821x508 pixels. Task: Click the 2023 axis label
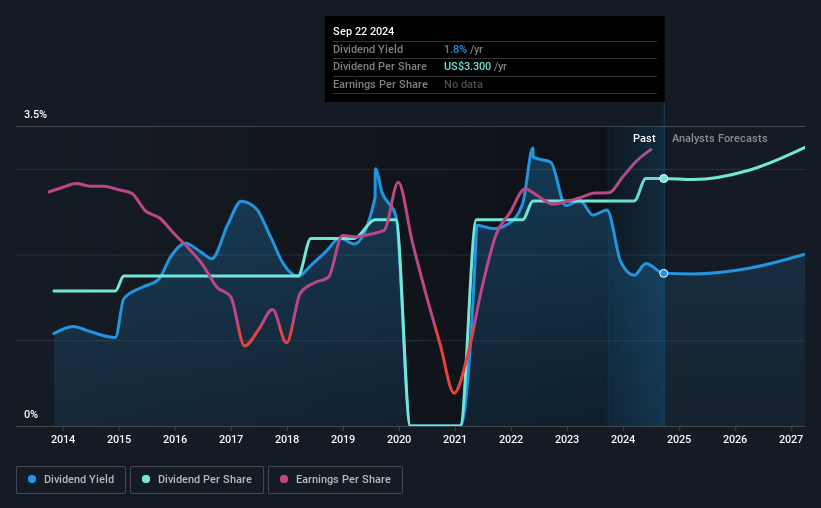(567, 439)
